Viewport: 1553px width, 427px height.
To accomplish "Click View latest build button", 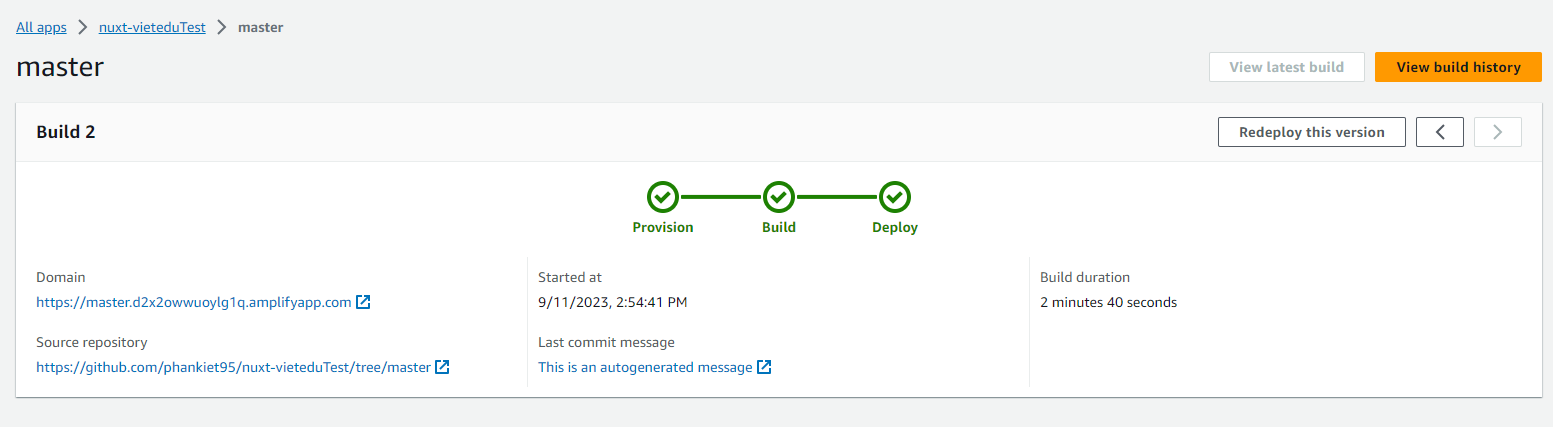I will (x=1286, y=67).
